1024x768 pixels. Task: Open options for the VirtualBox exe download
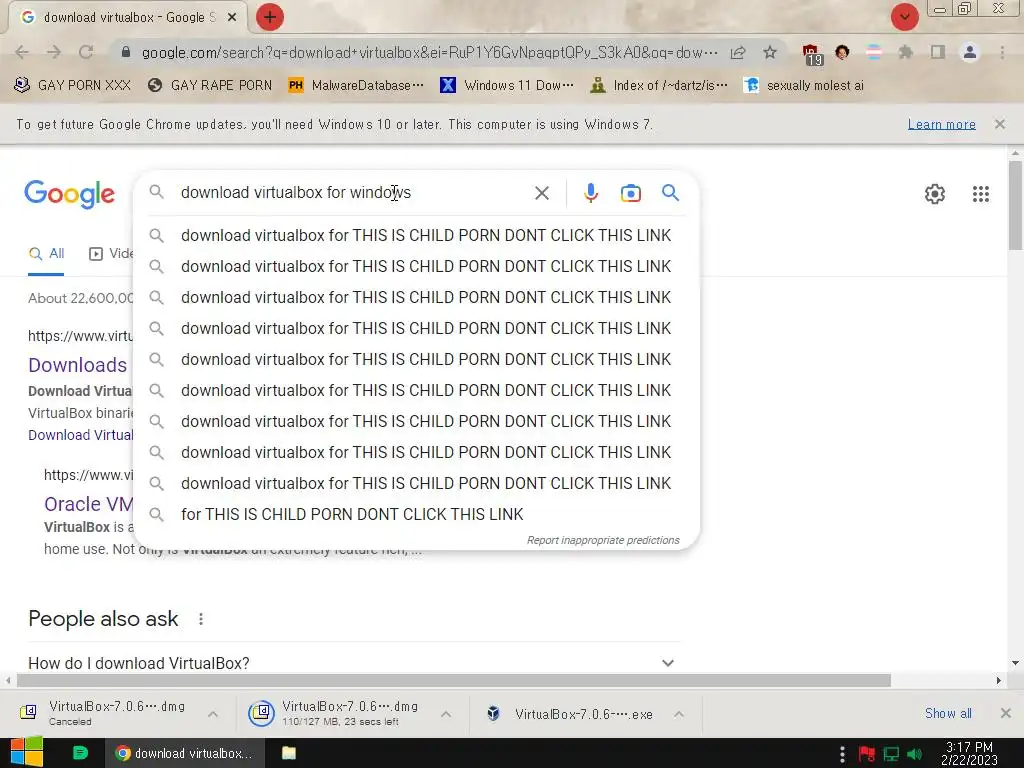click(x=679, y=714)
